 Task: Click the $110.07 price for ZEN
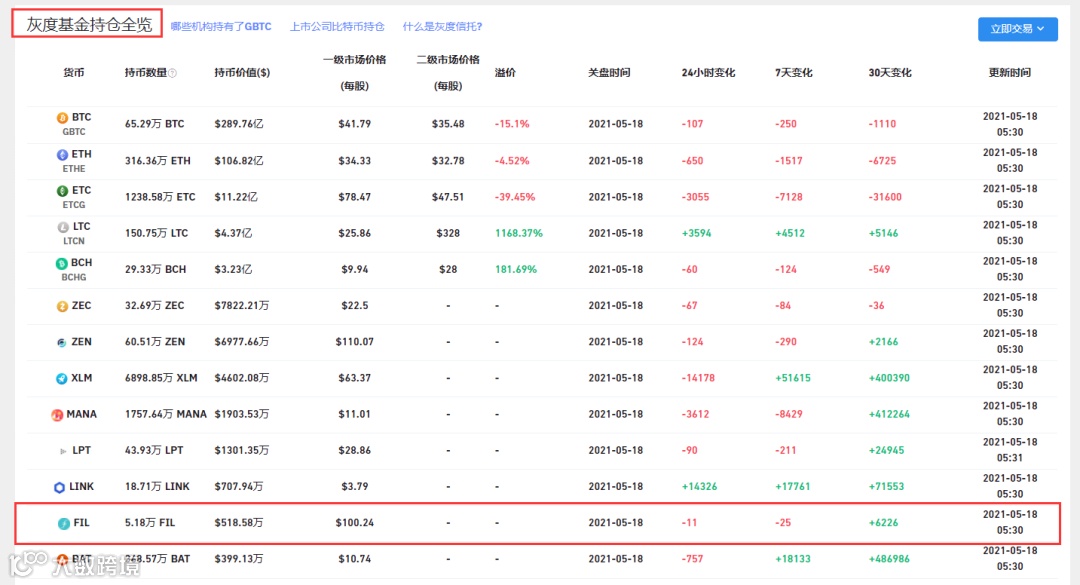pos(355,342)
